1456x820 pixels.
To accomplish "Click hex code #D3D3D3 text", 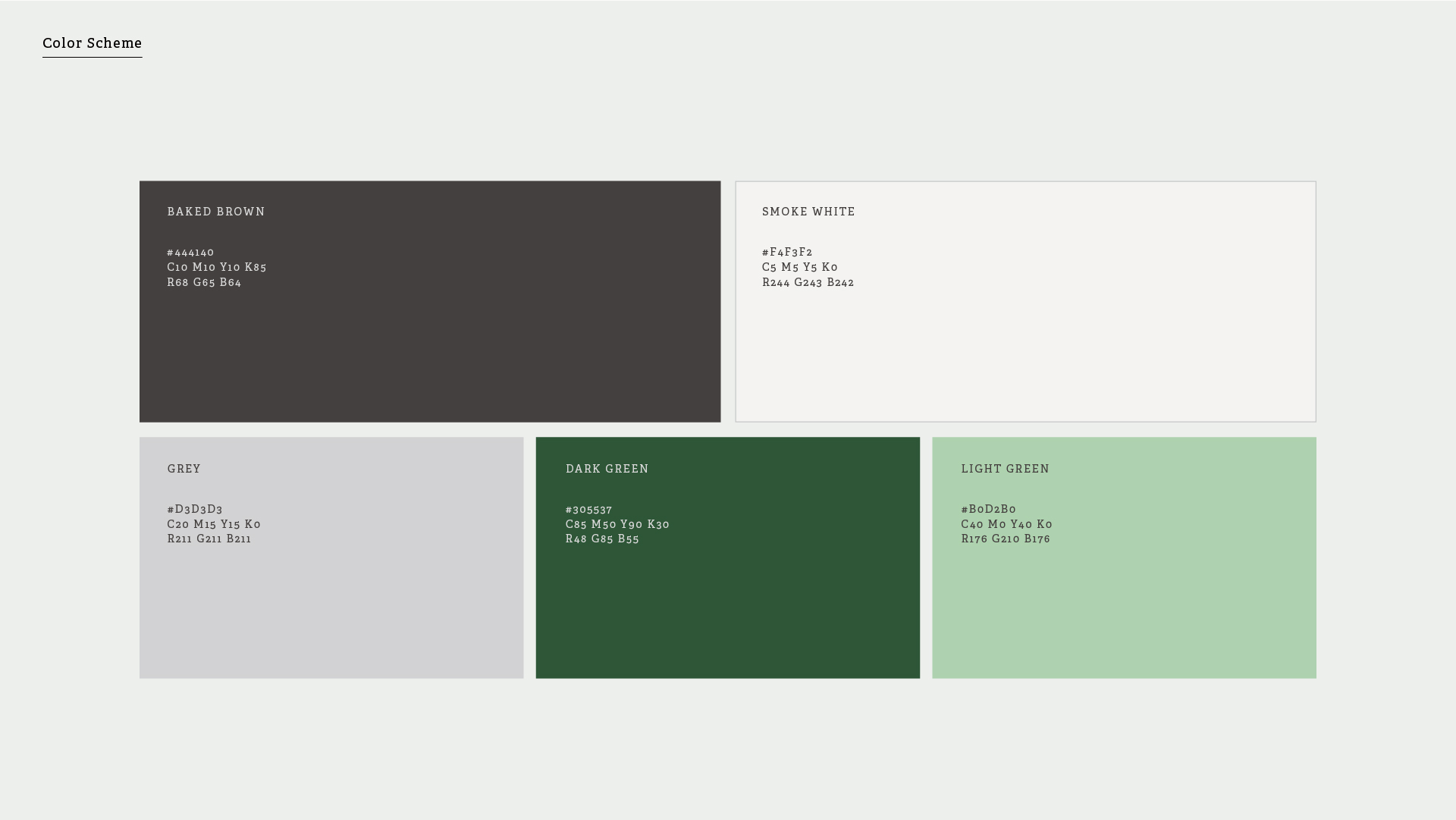I will point(195,509).
